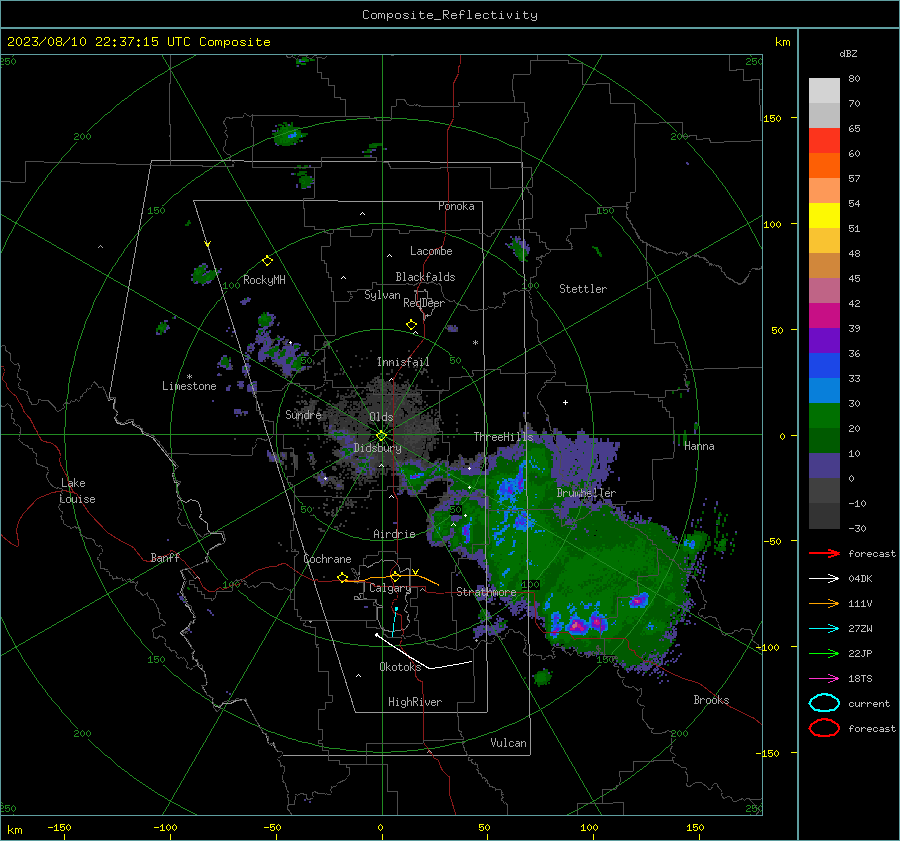900x841 pixels.
Task: Click the yellow diamond marker at radar center
Action: 381,436
